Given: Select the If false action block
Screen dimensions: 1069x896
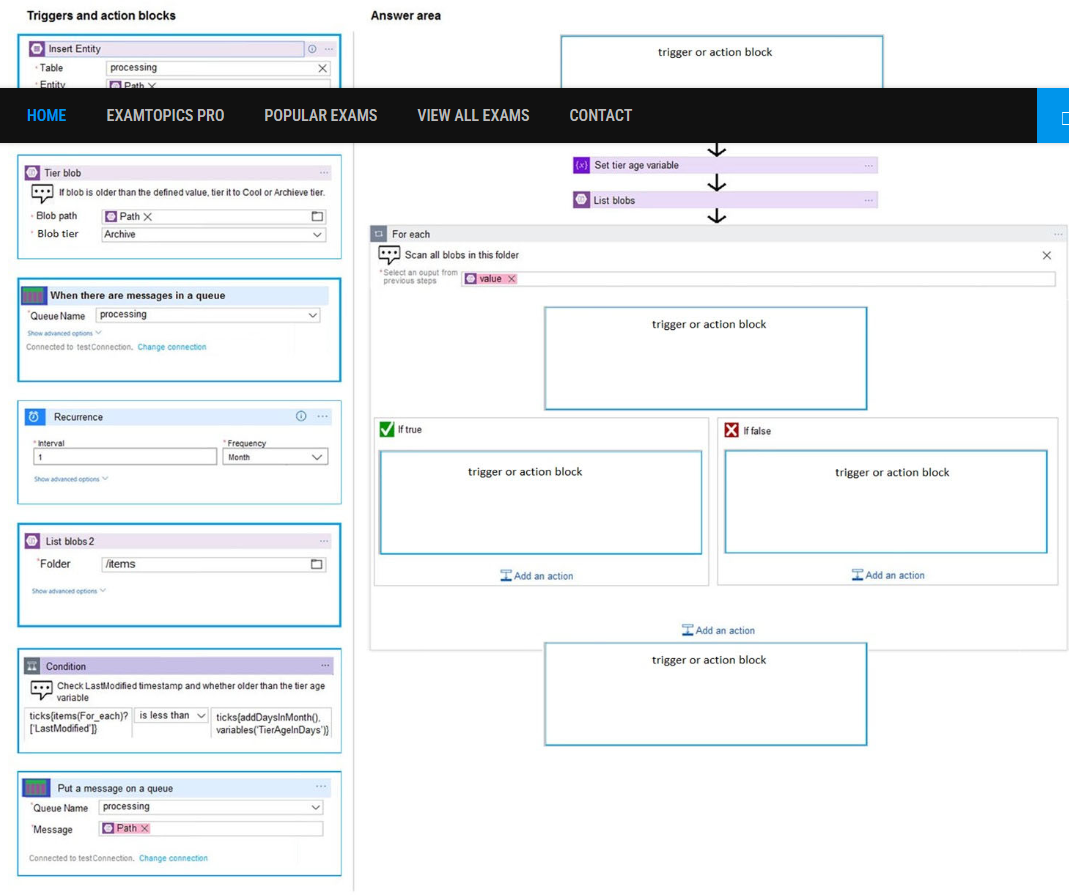Looking at the screenshot, I should [x=886, y=502].
